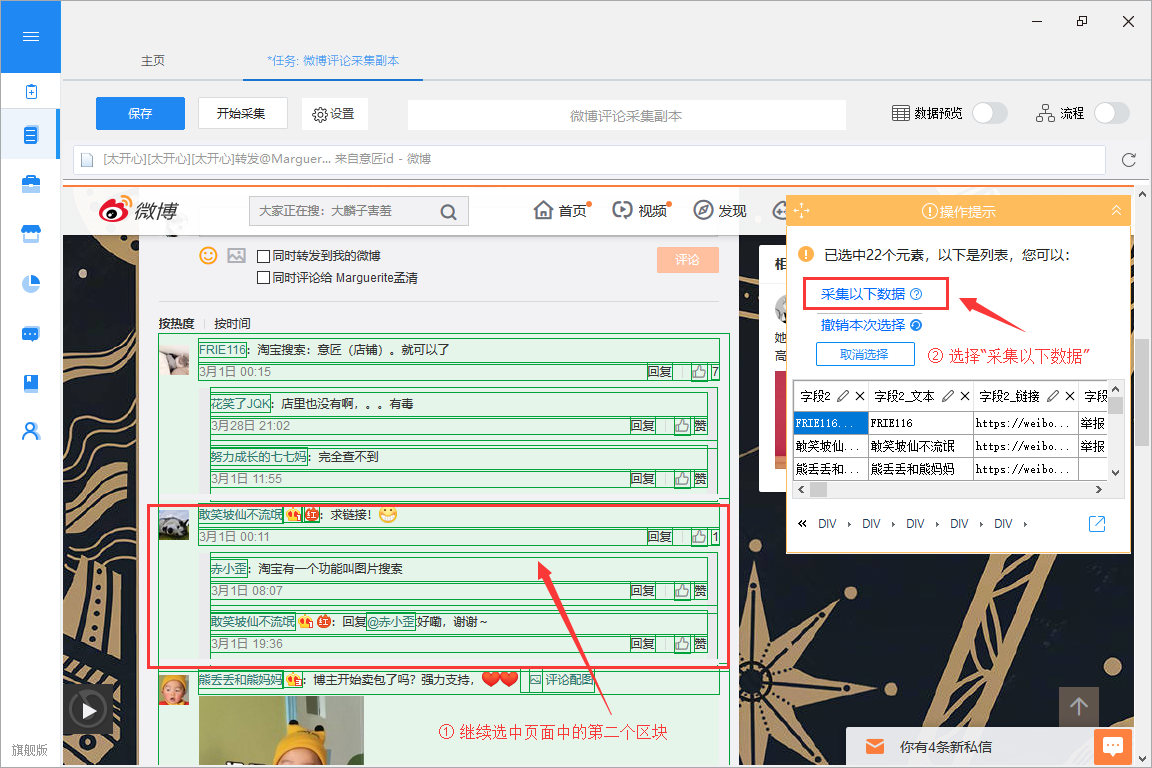Sort comments 按时间
Screen dimensions: 1152x768
[232, 323]
